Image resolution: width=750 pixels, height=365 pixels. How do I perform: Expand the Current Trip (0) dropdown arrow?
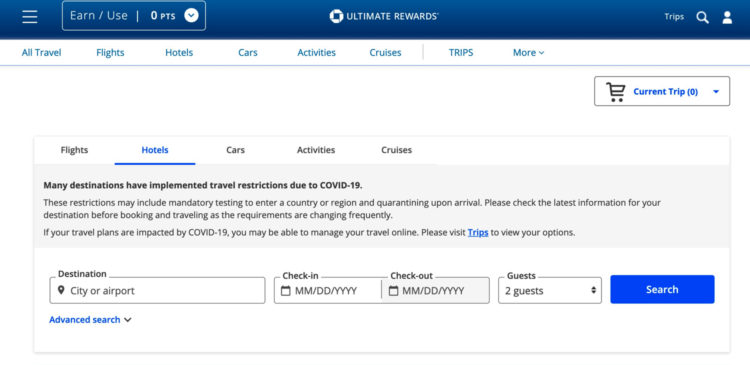click(x=716, y=91)
